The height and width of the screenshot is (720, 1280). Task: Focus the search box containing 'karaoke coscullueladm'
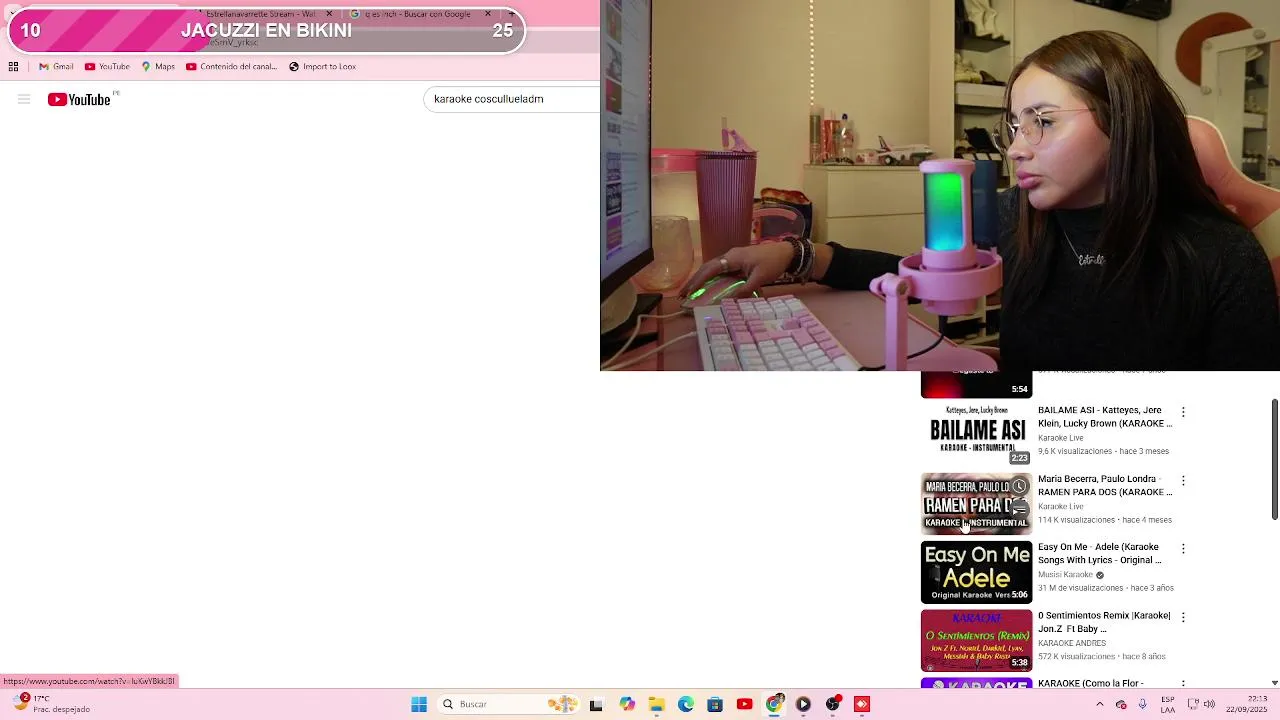(x=512, y=99)
